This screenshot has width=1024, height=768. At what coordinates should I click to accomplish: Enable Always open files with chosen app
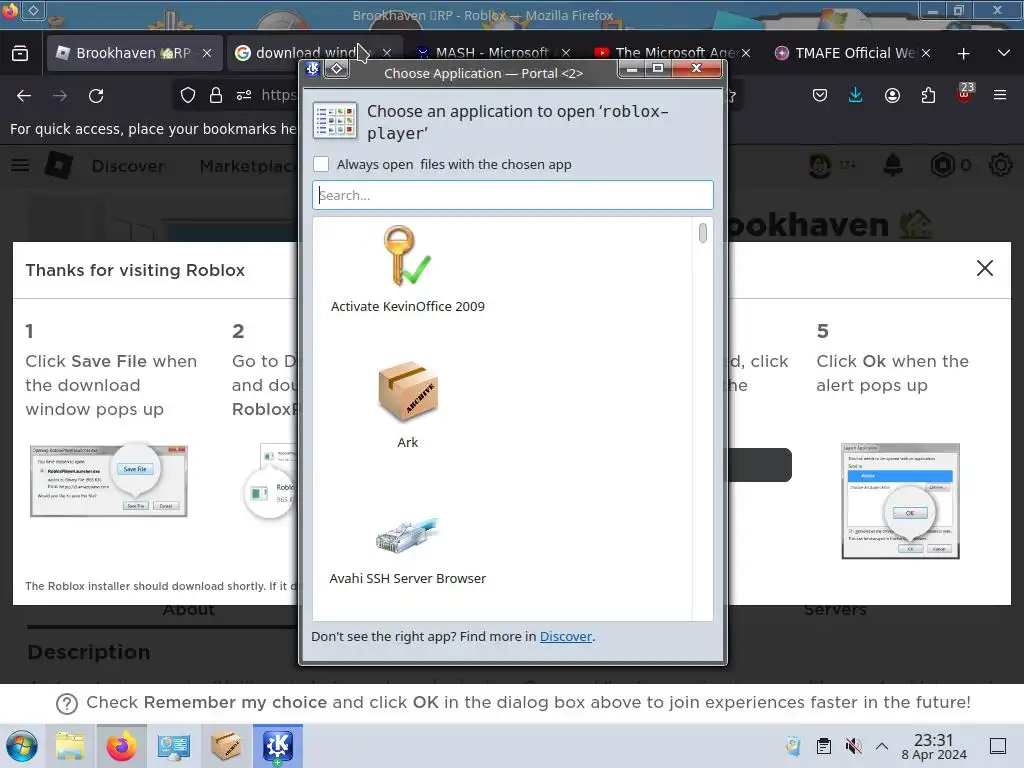[321, 164]
